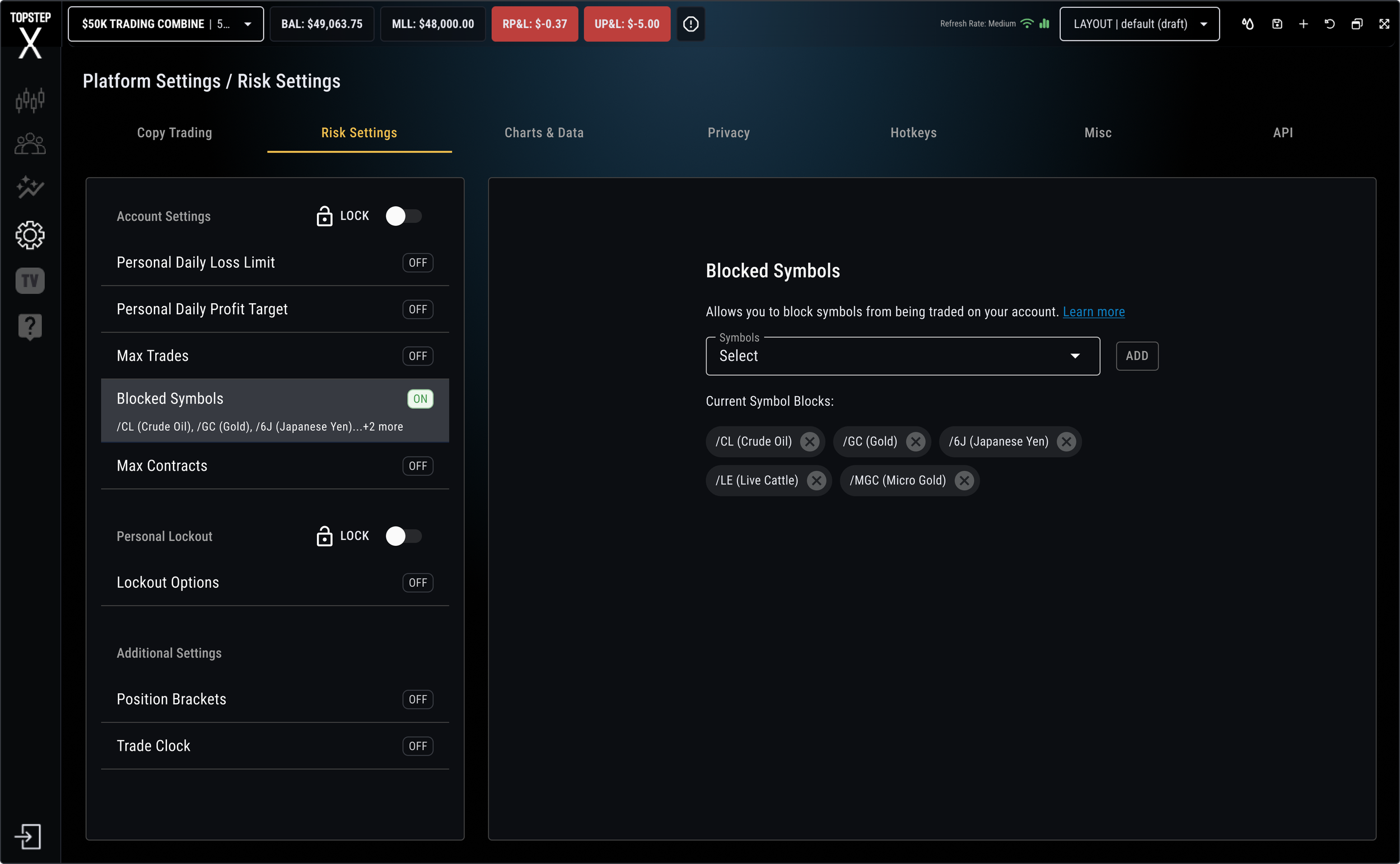
Task: Open the $50K Trading Combine account dropdown
Action: point(166,24)
